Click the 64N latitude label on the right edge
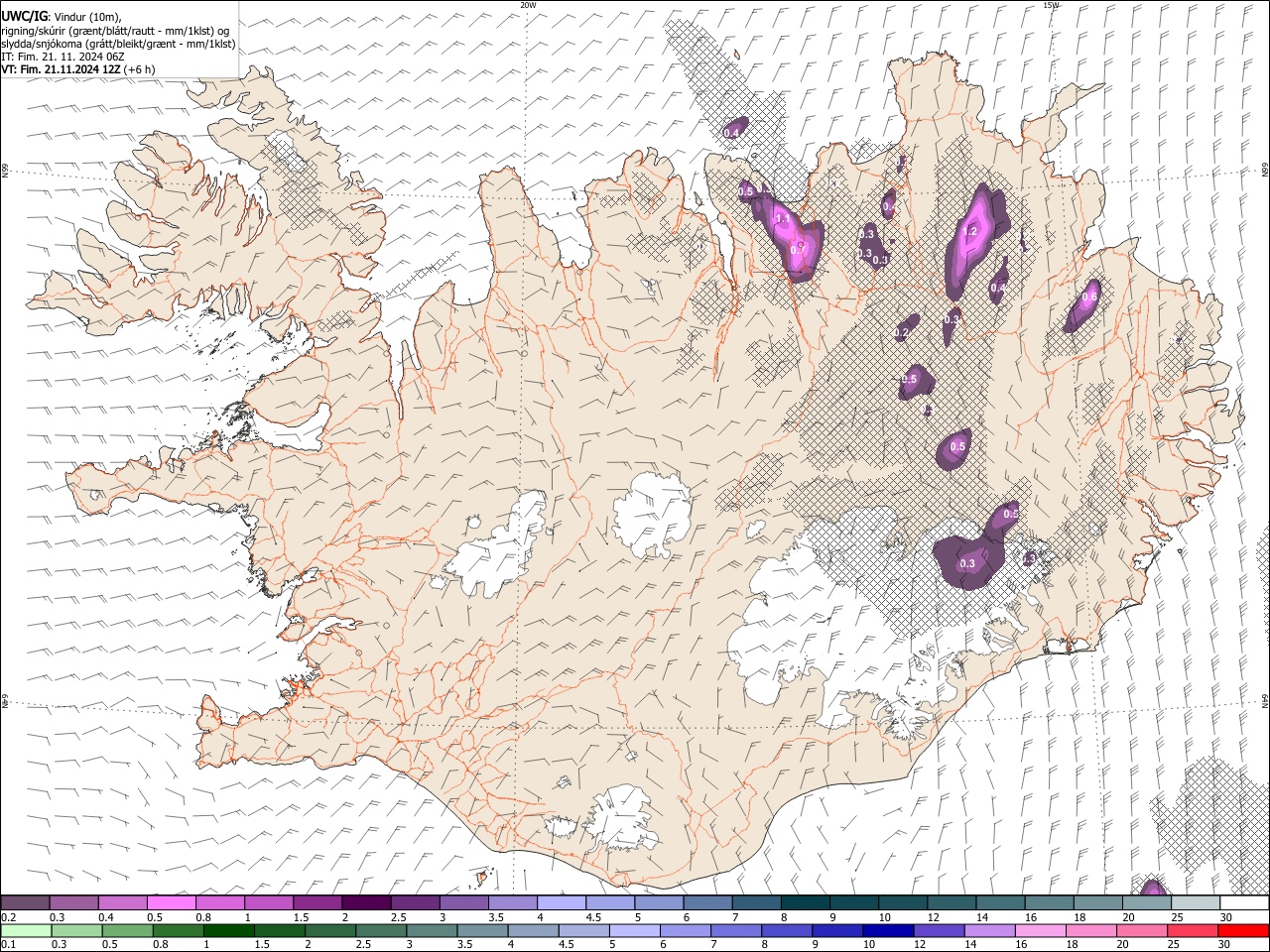Screen dimensions: 1270x952 (1265, 700)
